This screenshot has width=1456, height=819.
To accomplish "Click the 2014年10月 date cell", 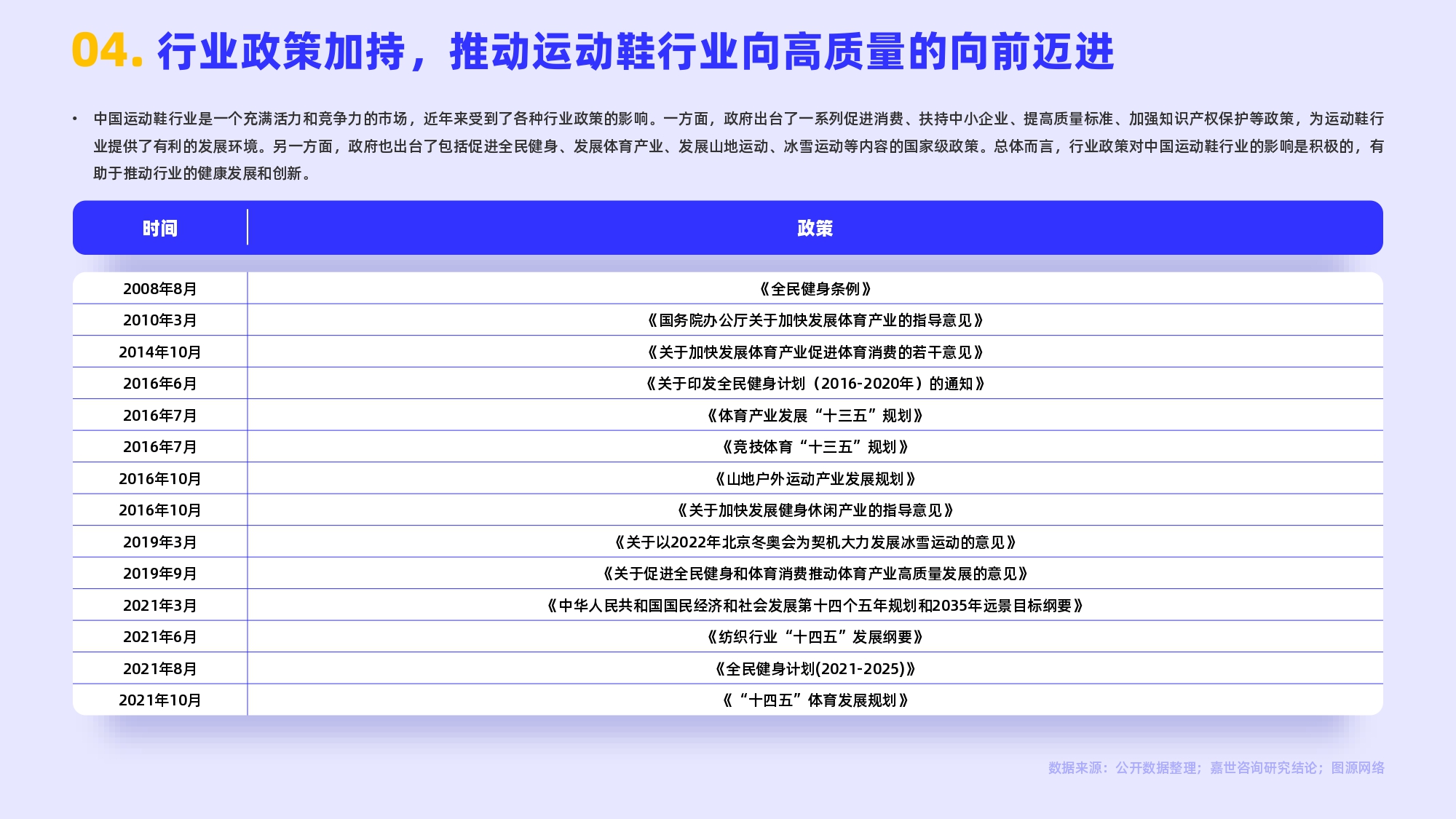I will pyautogui.click(x=160, y=352).
